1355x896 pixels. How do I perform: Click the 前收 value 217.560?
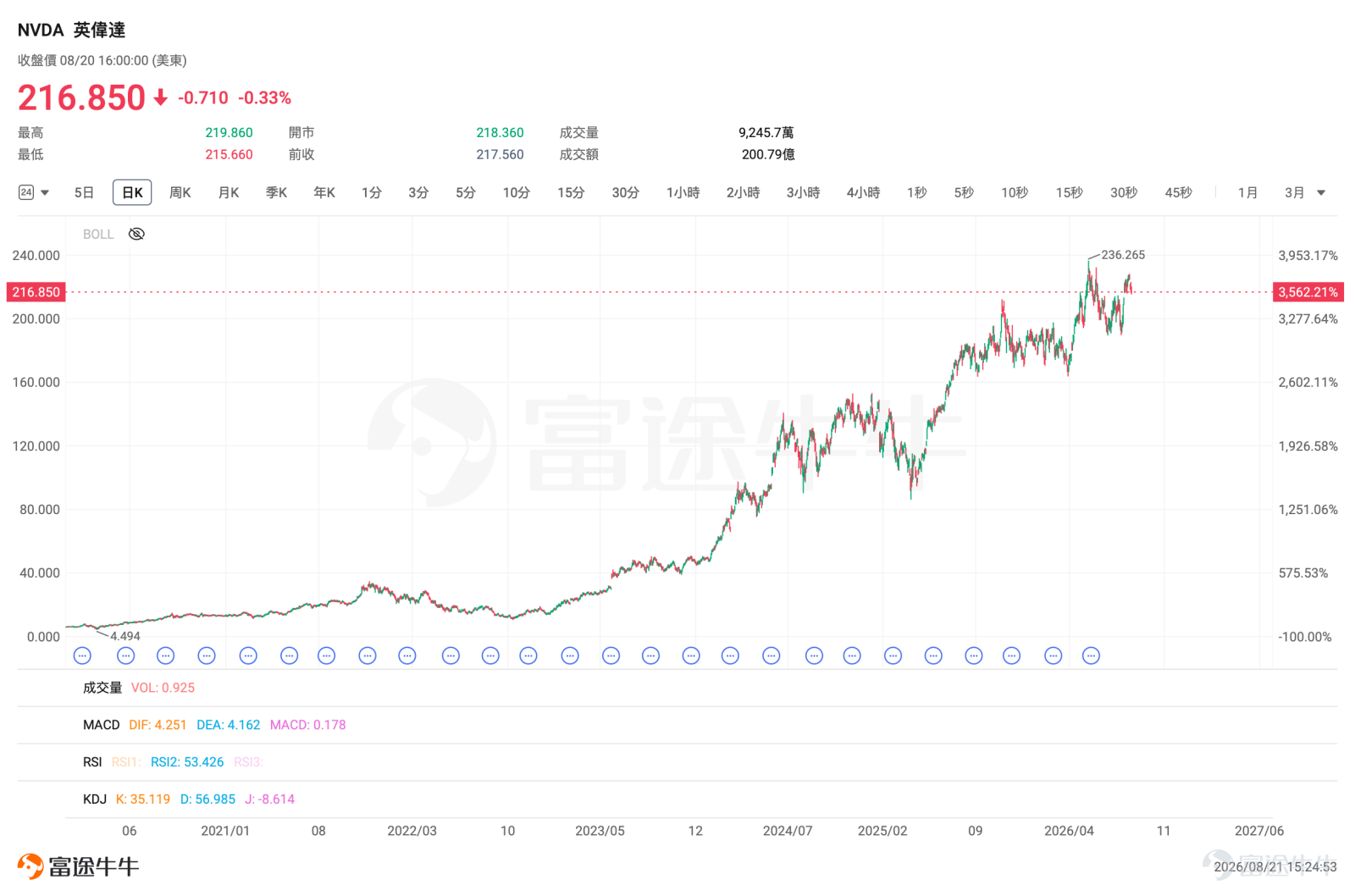click(x=500, y=154)
